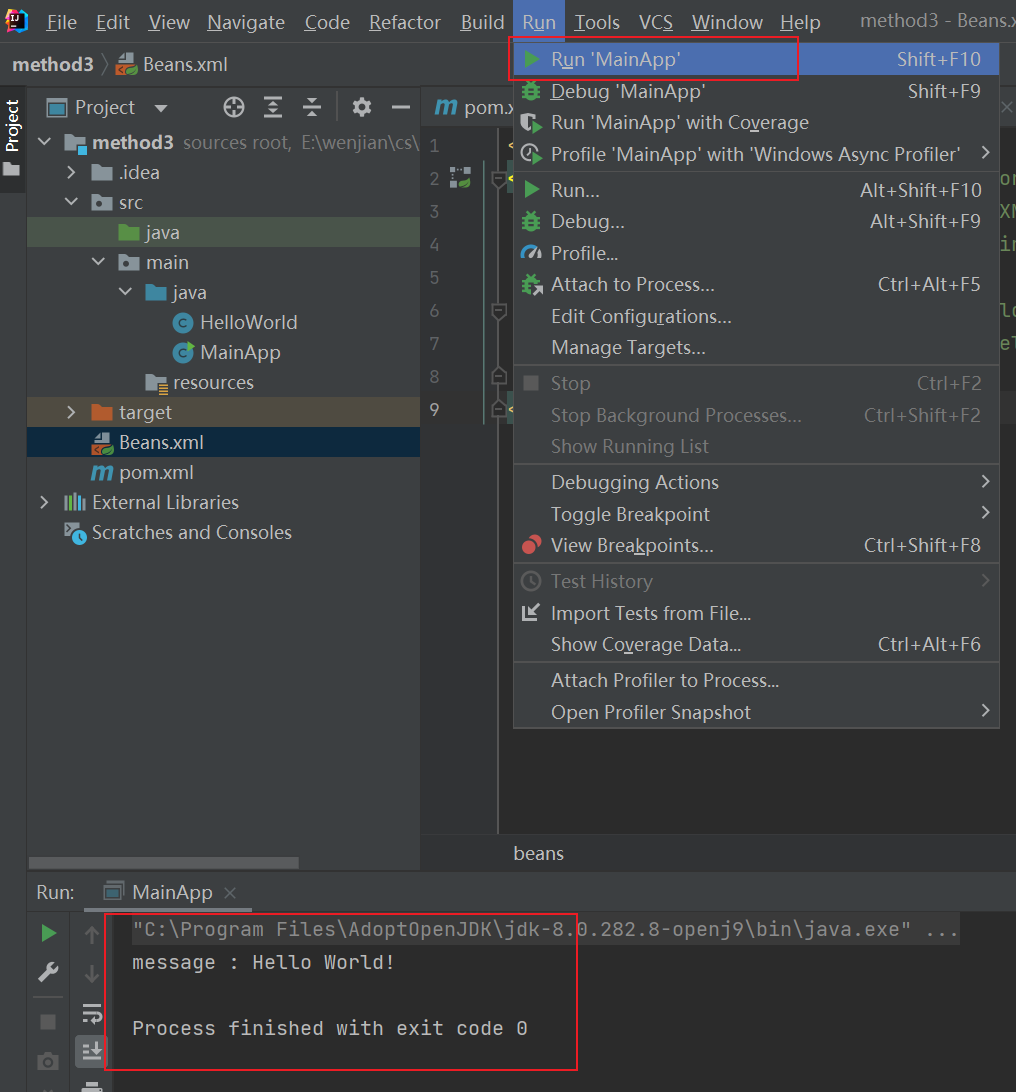Select Scratches and Consoles
The height and width of the screenshot is (1092, 1016).
[192, 532]
